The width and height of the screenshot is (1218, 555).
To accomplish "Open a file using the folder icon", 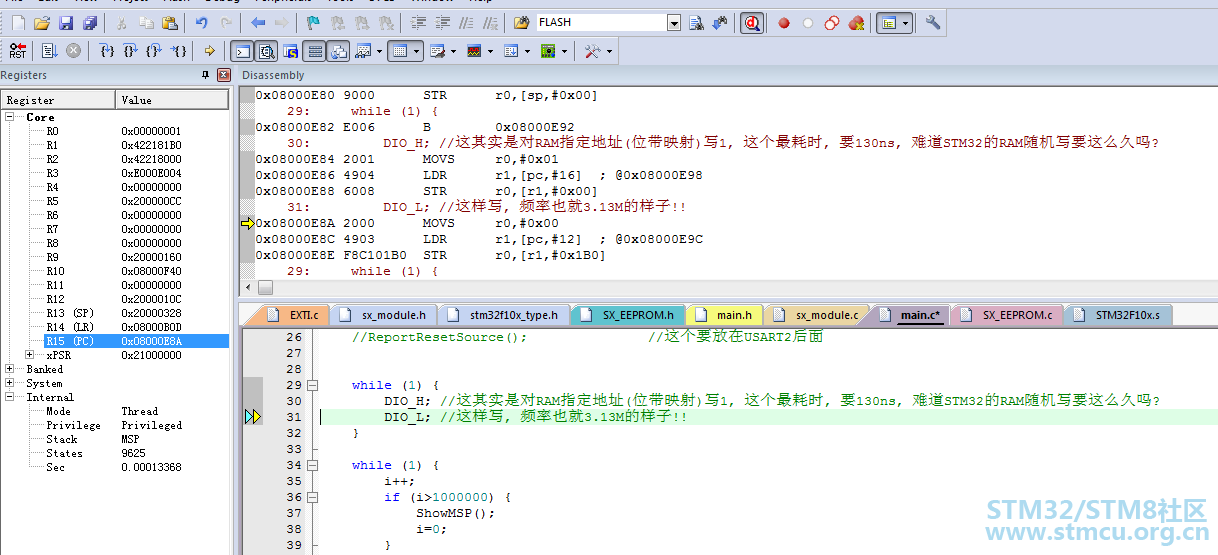I will click(x=42, y=22).
